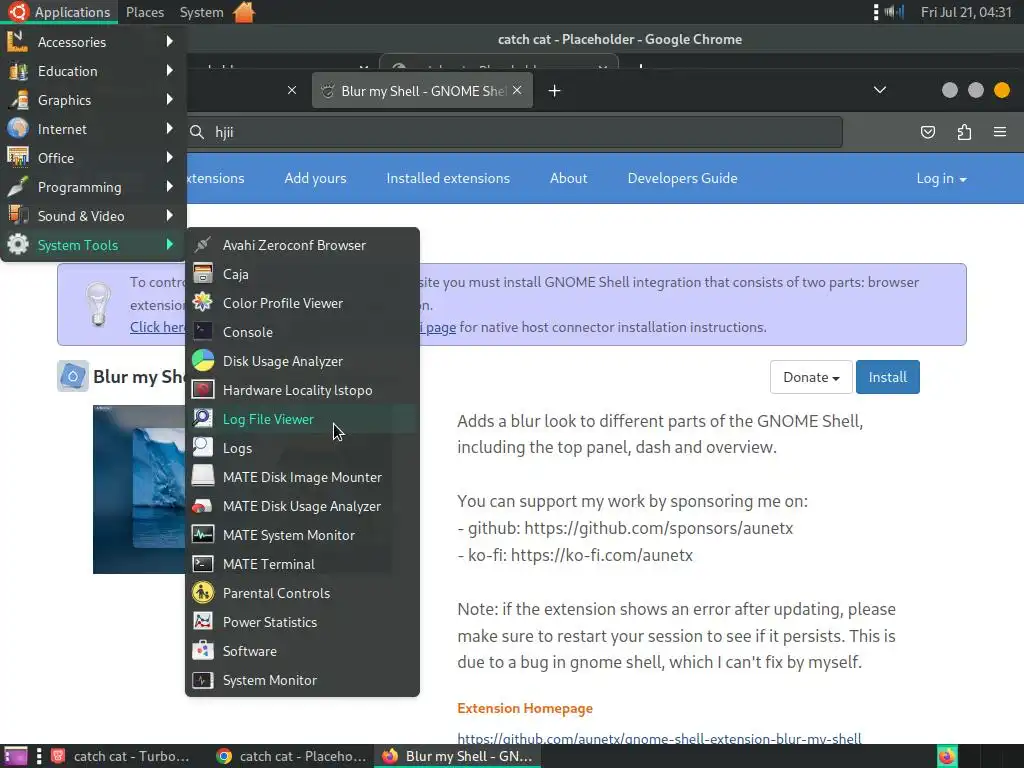Expand the Office submenu arrow
The height and width of the screenshot is (768, 1024).
click(x=170, y=157)
